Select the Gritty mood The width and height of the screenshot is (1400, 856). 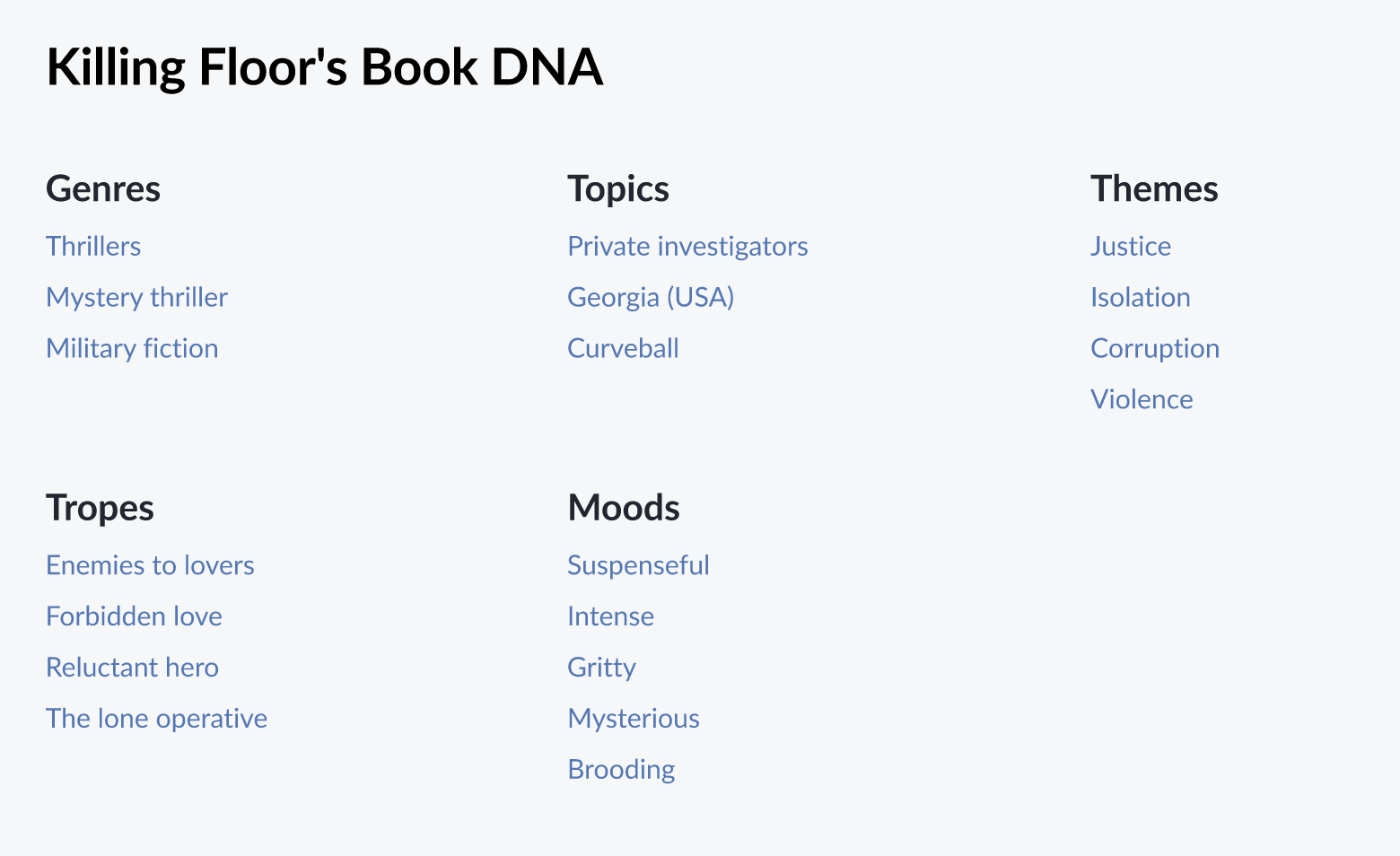click(x=601, y=668)
